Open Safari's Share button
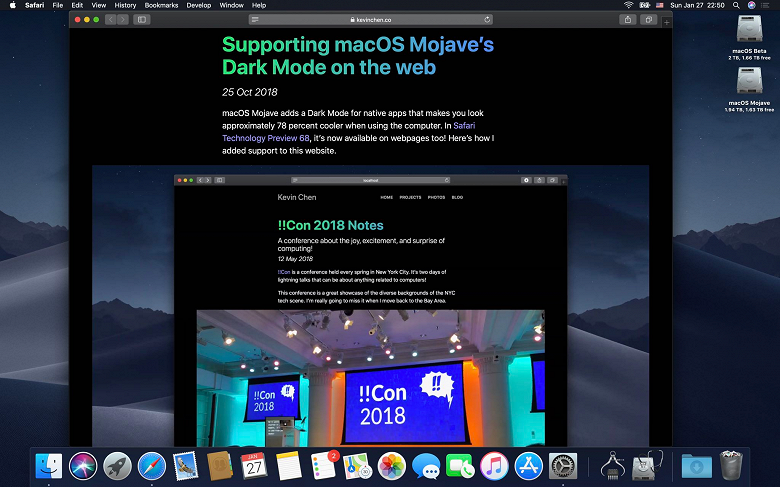The height and width of the screenshot is (487, 780). (x=628, y=20)
